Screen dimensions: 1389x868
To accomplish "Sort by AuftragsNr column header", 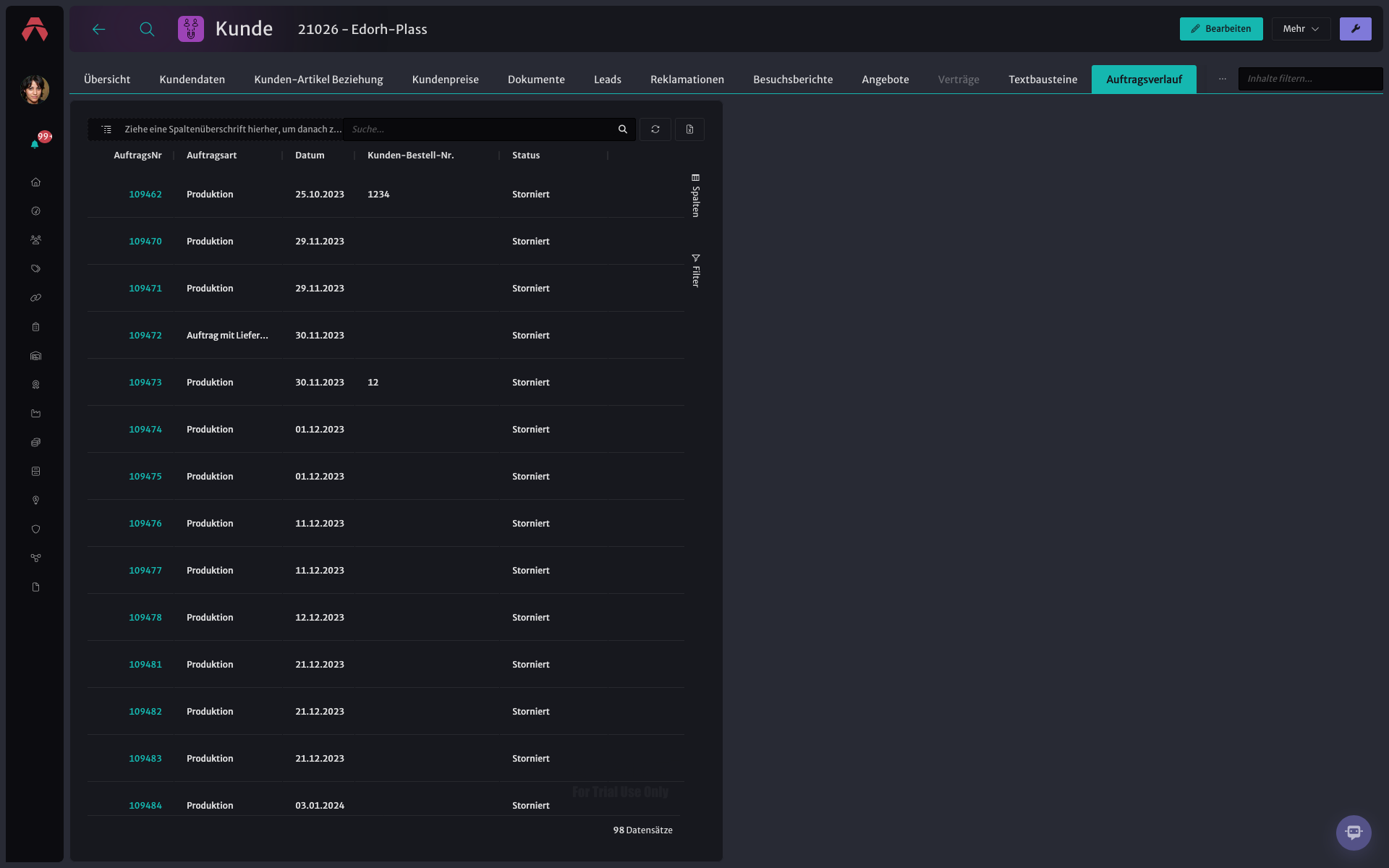I will 137,156.
